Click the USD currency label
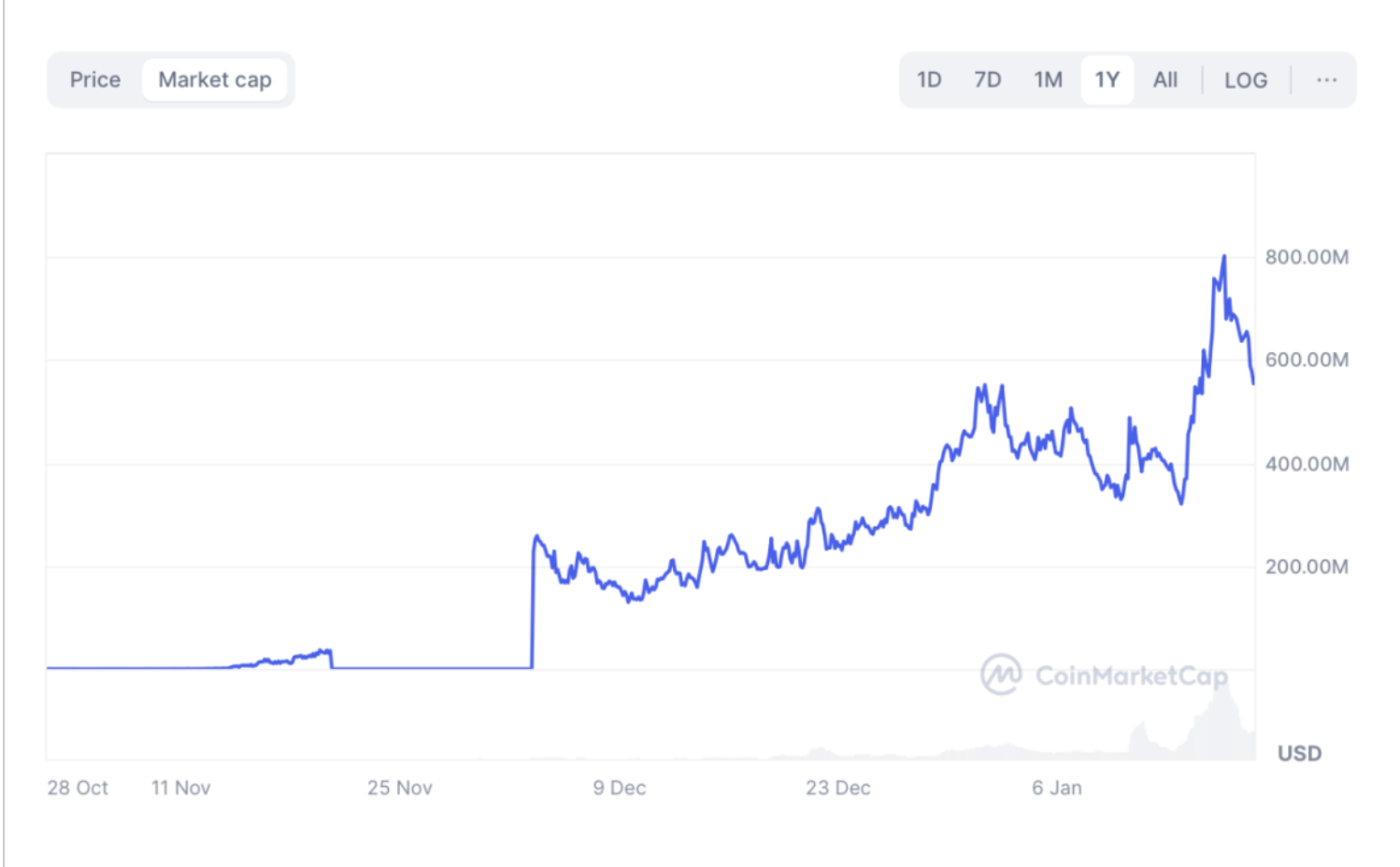This screenshot has height=867, width=1400. click(x=1299, y=753)
